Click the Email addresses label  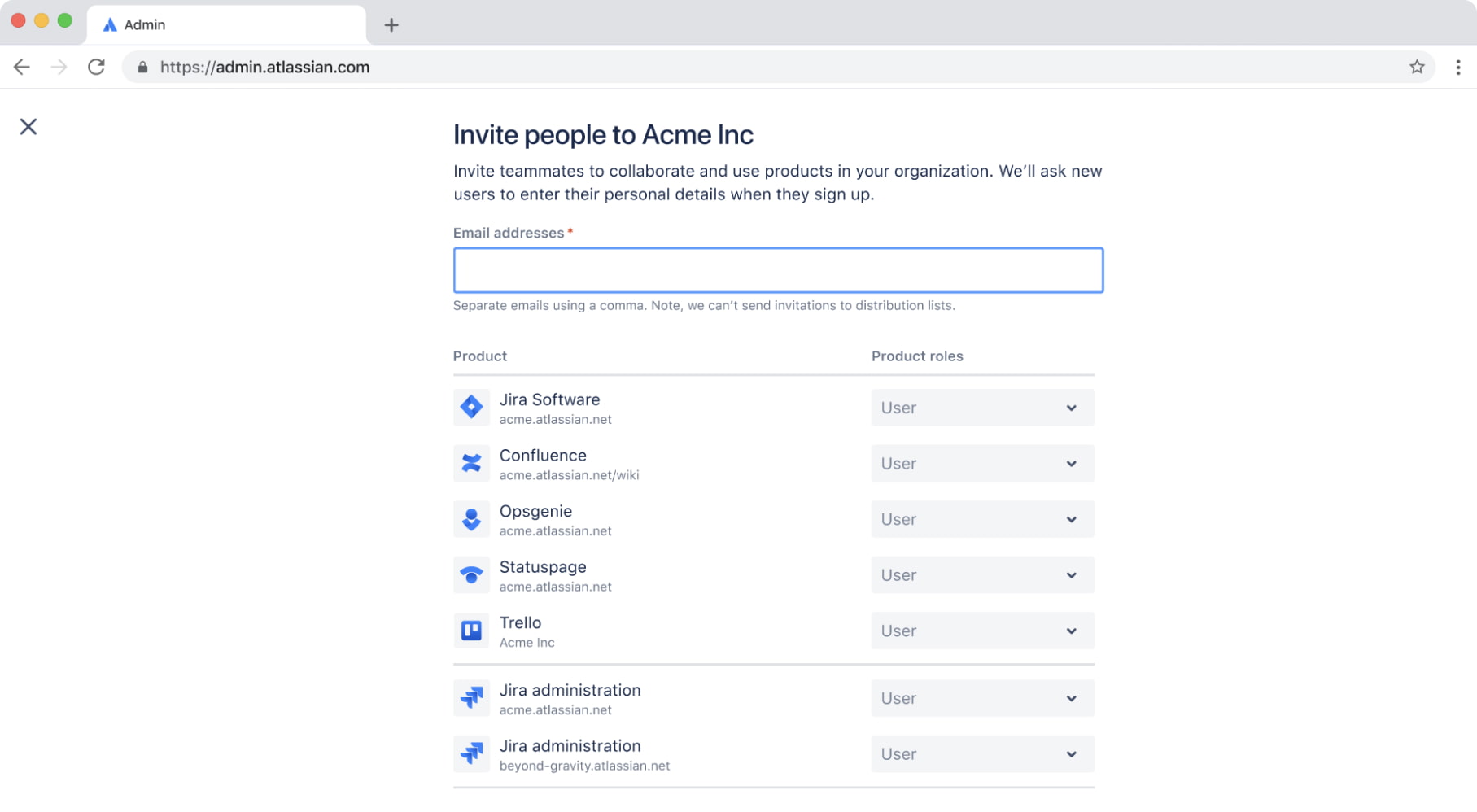point(509,233)
